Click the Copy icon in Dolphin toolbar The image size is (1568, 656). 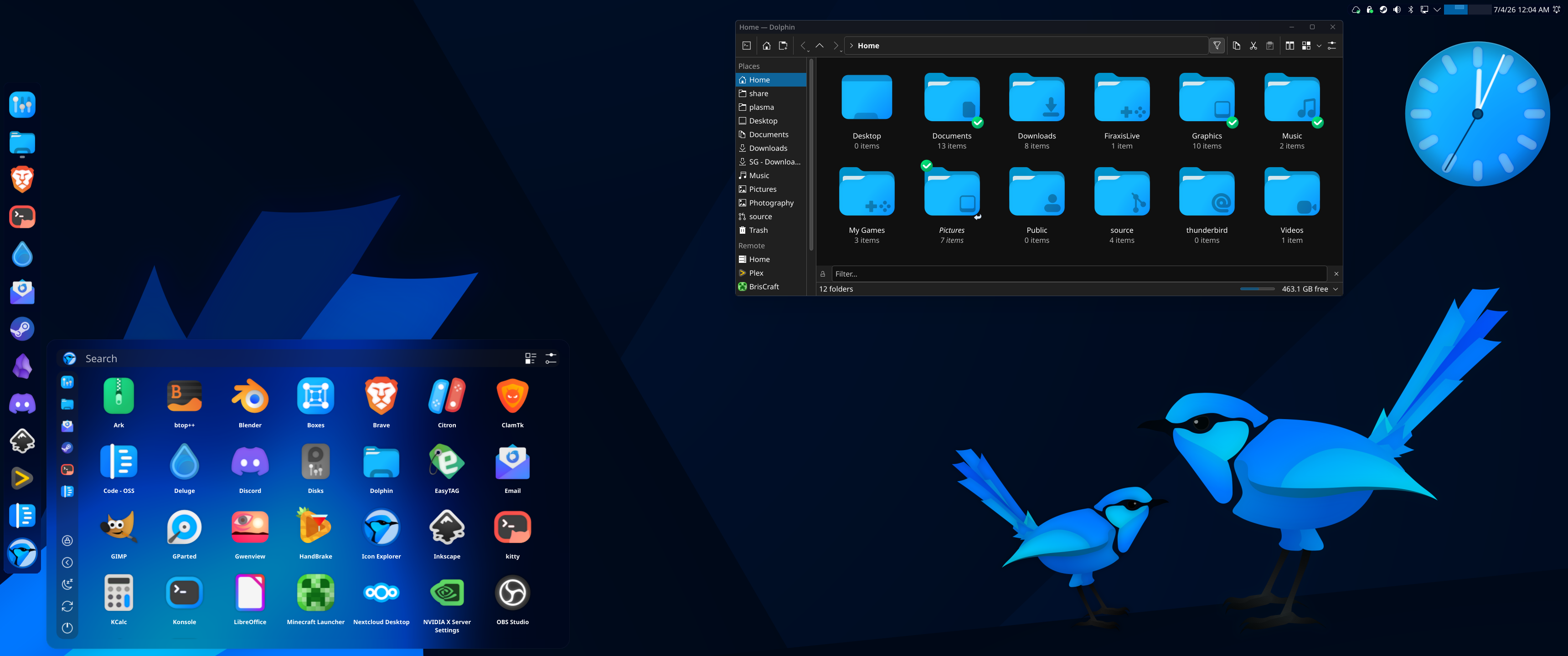[x=1236, y=46]
